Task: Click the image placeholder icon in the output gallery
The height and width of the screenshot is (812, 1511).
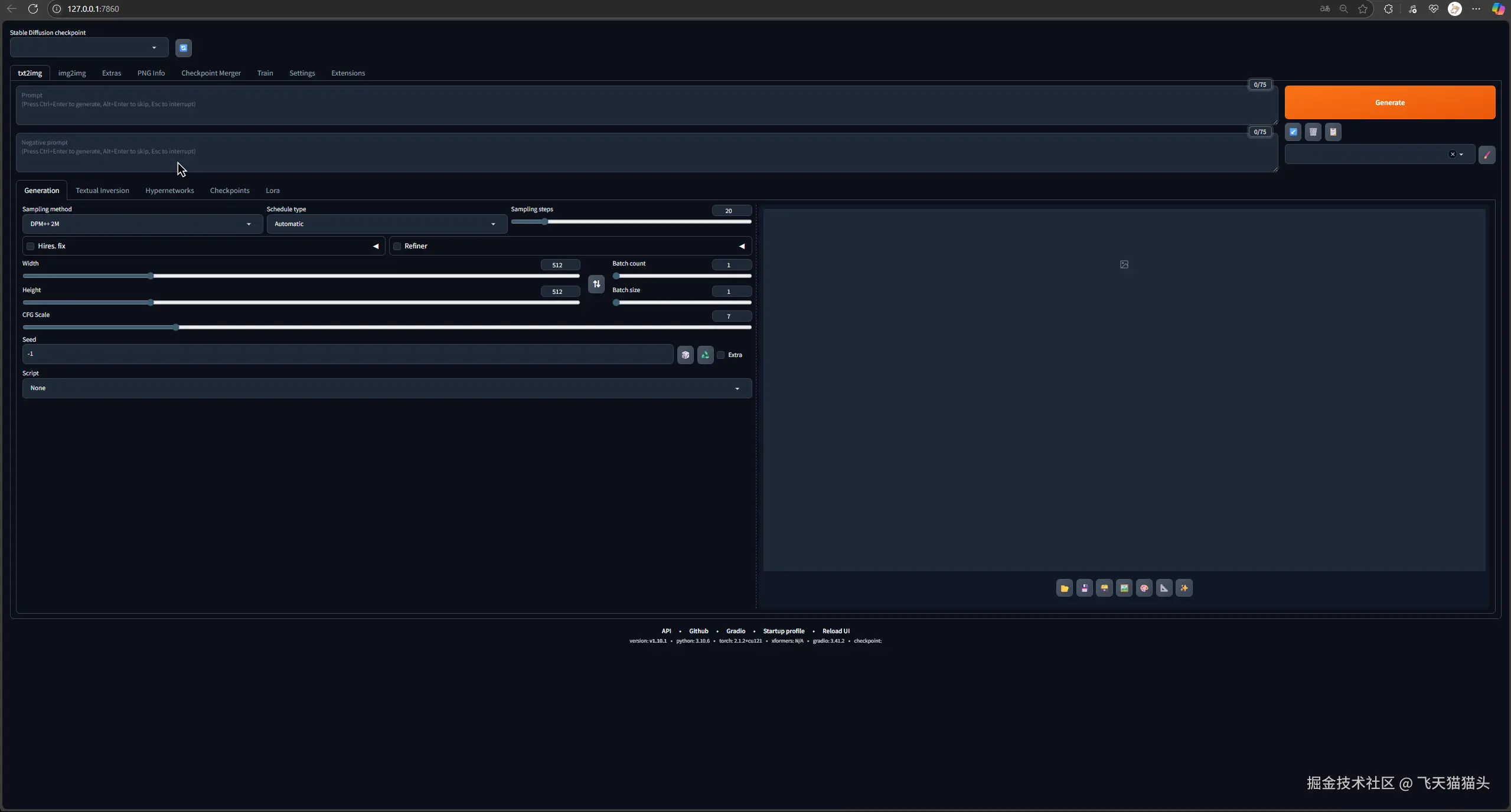Action: pyautogui.click(x=1124, y=264)
